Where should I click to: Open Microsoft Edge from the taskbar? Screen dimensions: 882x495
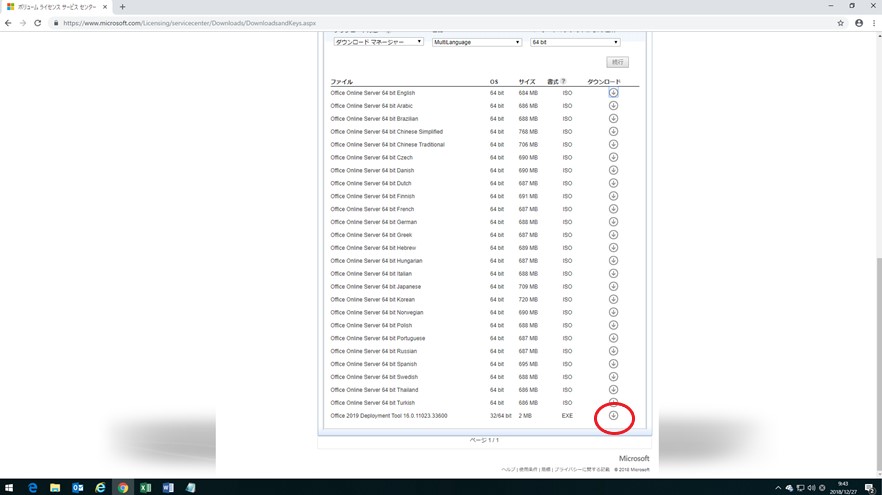pos(32,488)
